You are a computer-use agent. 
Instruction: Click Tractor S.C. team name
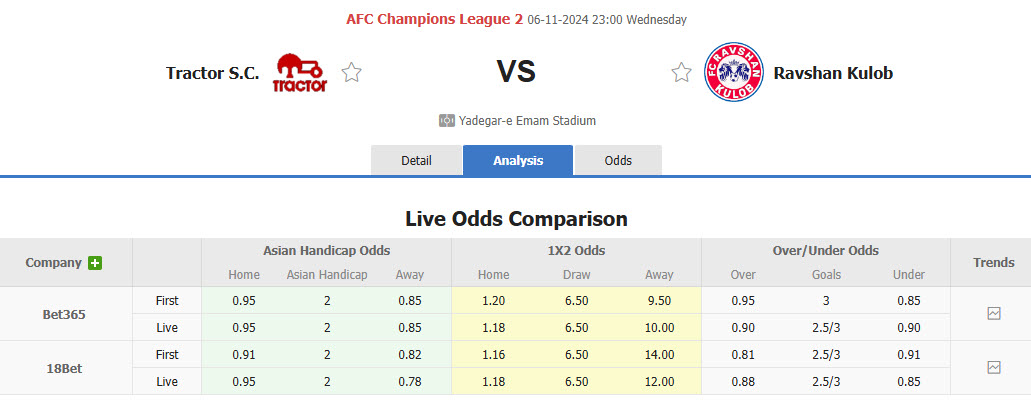(x=212, y=72)
